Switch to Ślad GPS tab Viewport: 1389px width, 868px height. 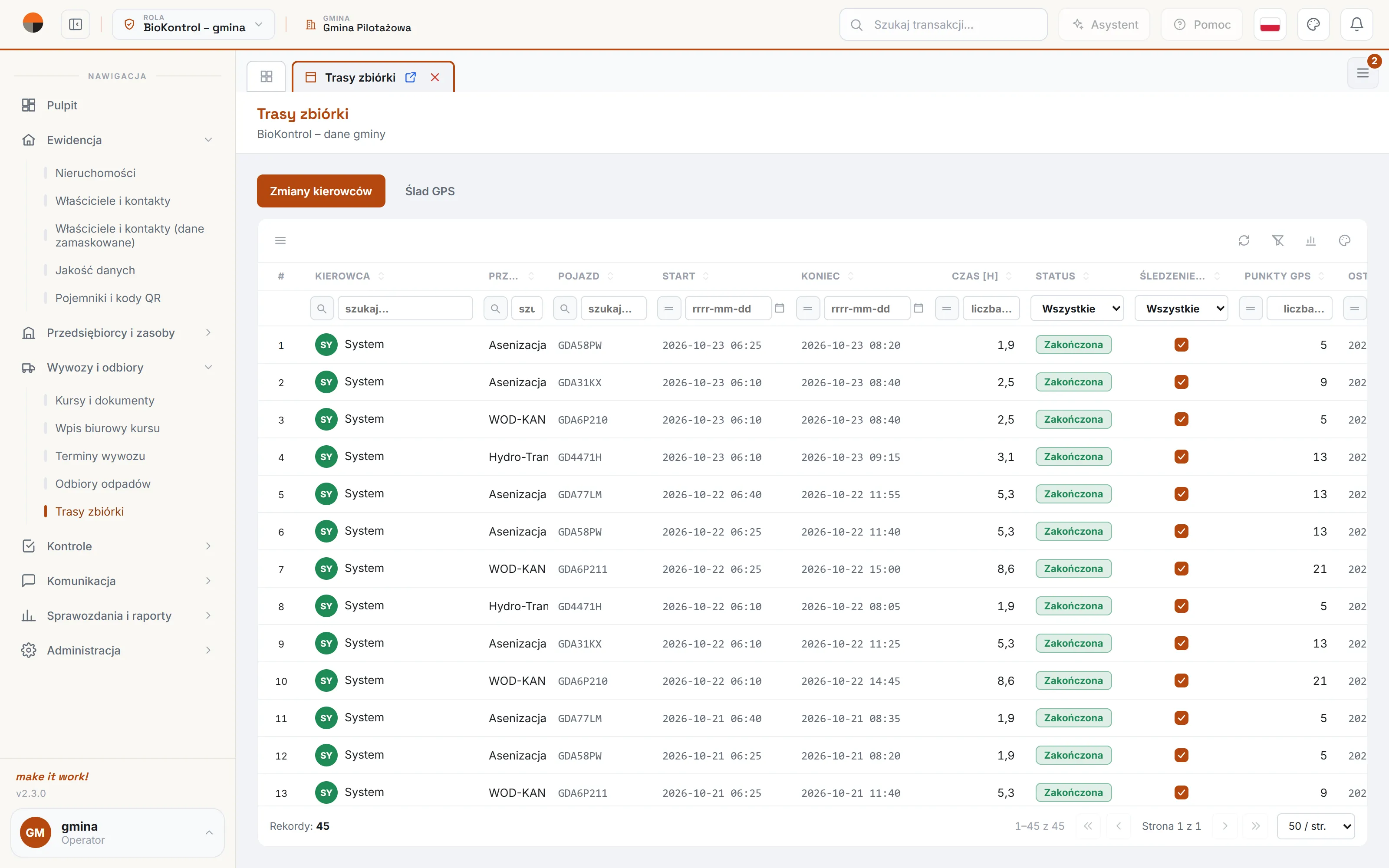[430, 191]
